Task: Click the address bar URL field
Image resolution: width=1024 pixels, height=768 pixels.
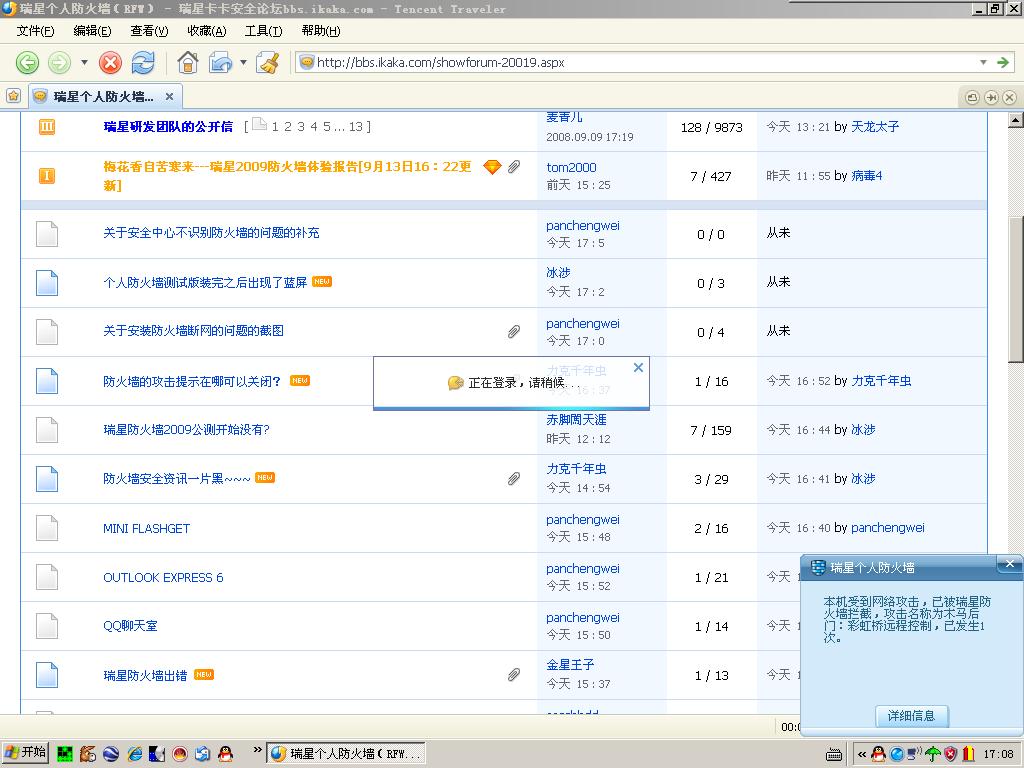Action: click(x=640, y=62)
